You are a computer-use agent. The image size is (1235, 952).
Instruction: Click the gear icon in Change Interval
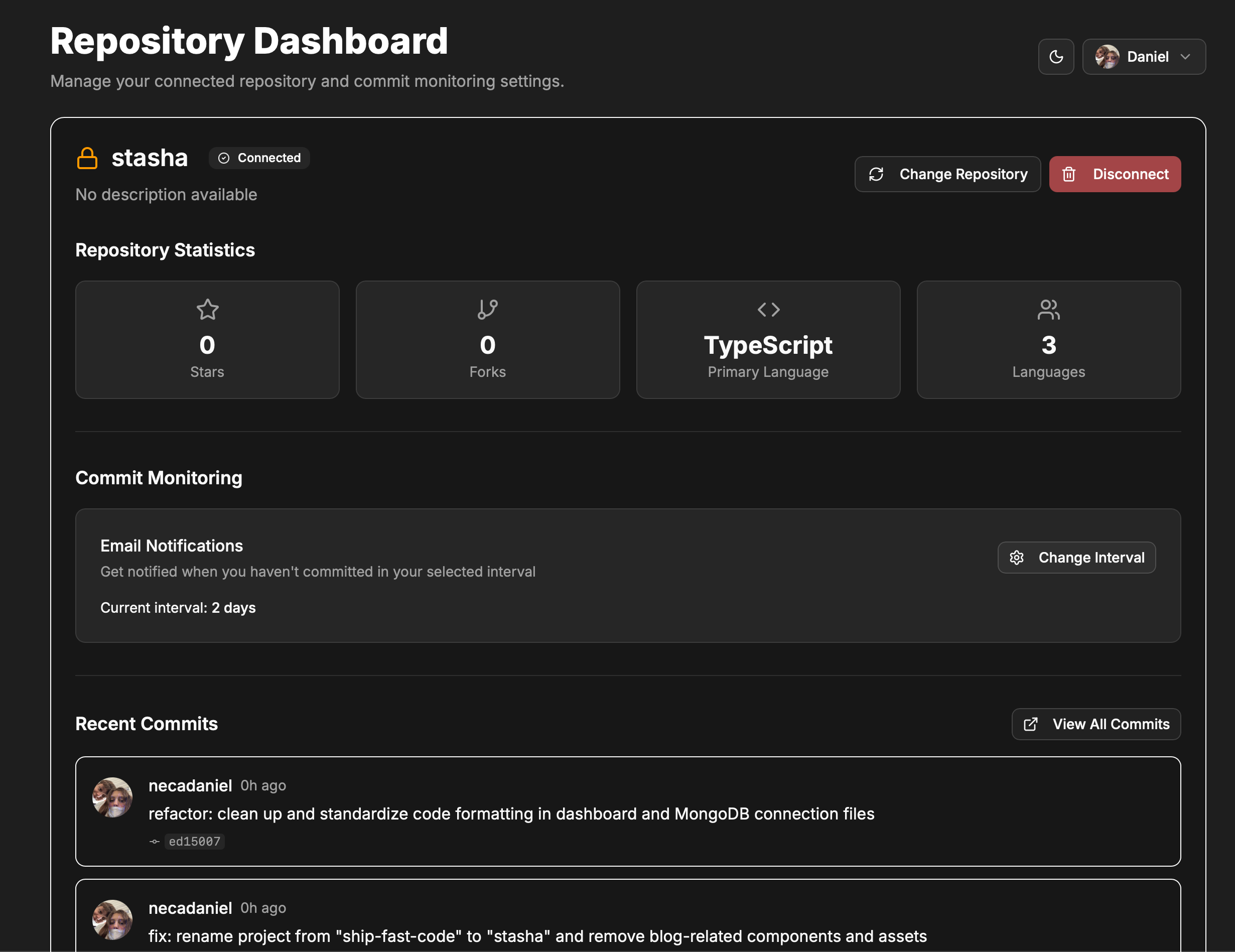pyautogui.click(x=1017, y=558)
